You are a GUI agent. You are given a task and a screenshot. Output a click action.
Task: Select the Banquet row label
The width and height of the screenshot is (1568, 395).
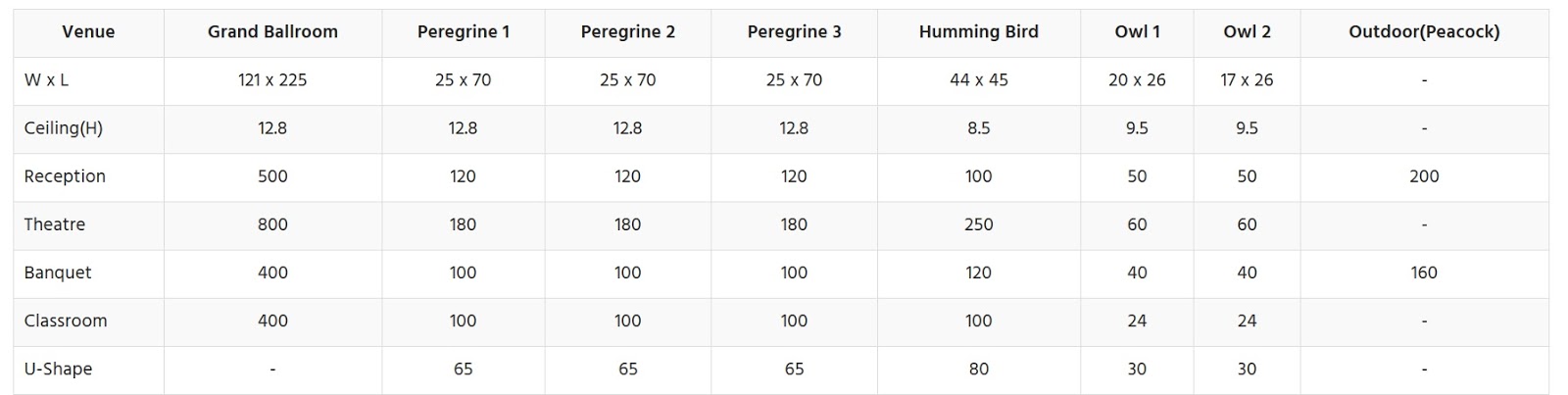click(x=58, y=272)
